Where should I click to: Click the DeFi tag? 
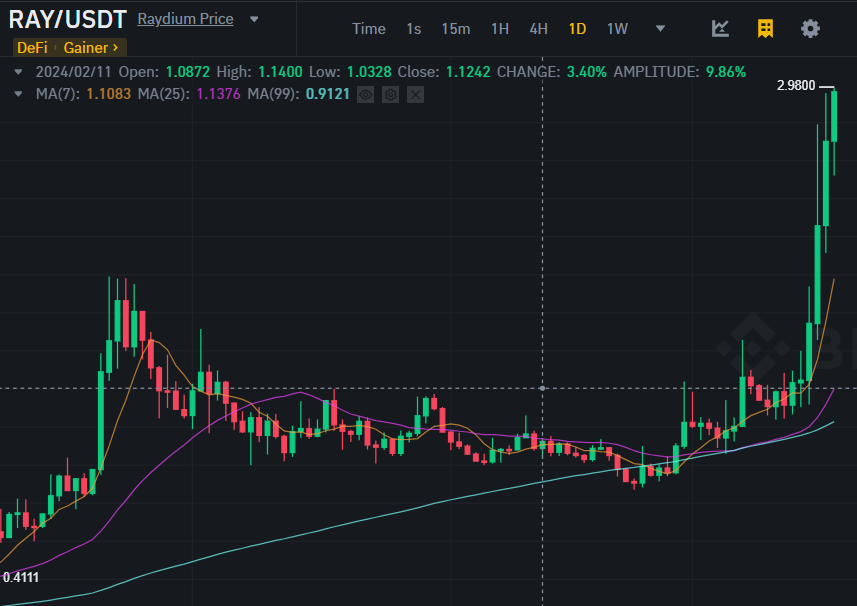pos(32,48)
